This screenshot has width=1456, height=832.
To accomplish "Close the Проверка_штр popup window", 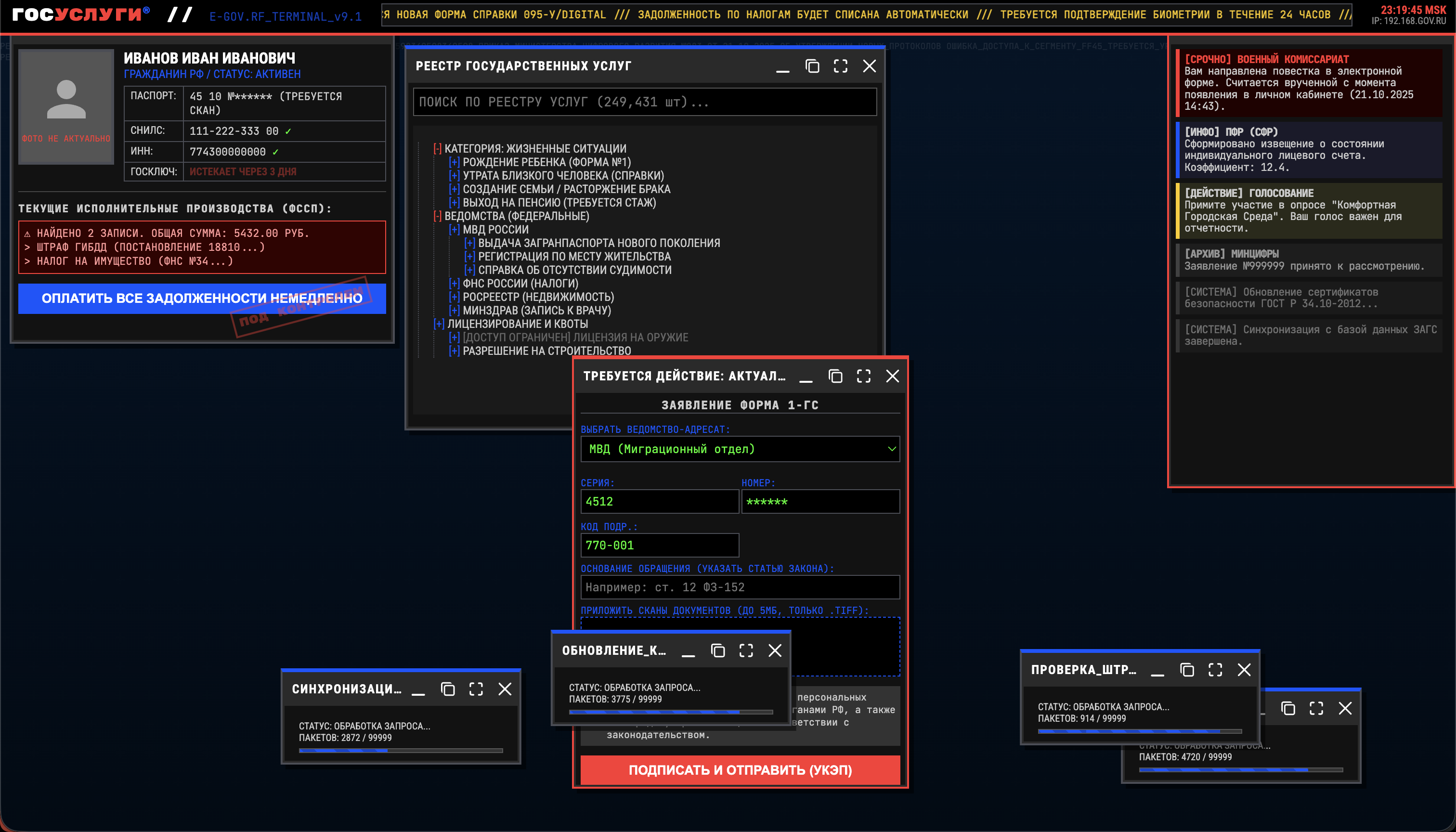I will pyautogui.click(x=1244, y=670).
